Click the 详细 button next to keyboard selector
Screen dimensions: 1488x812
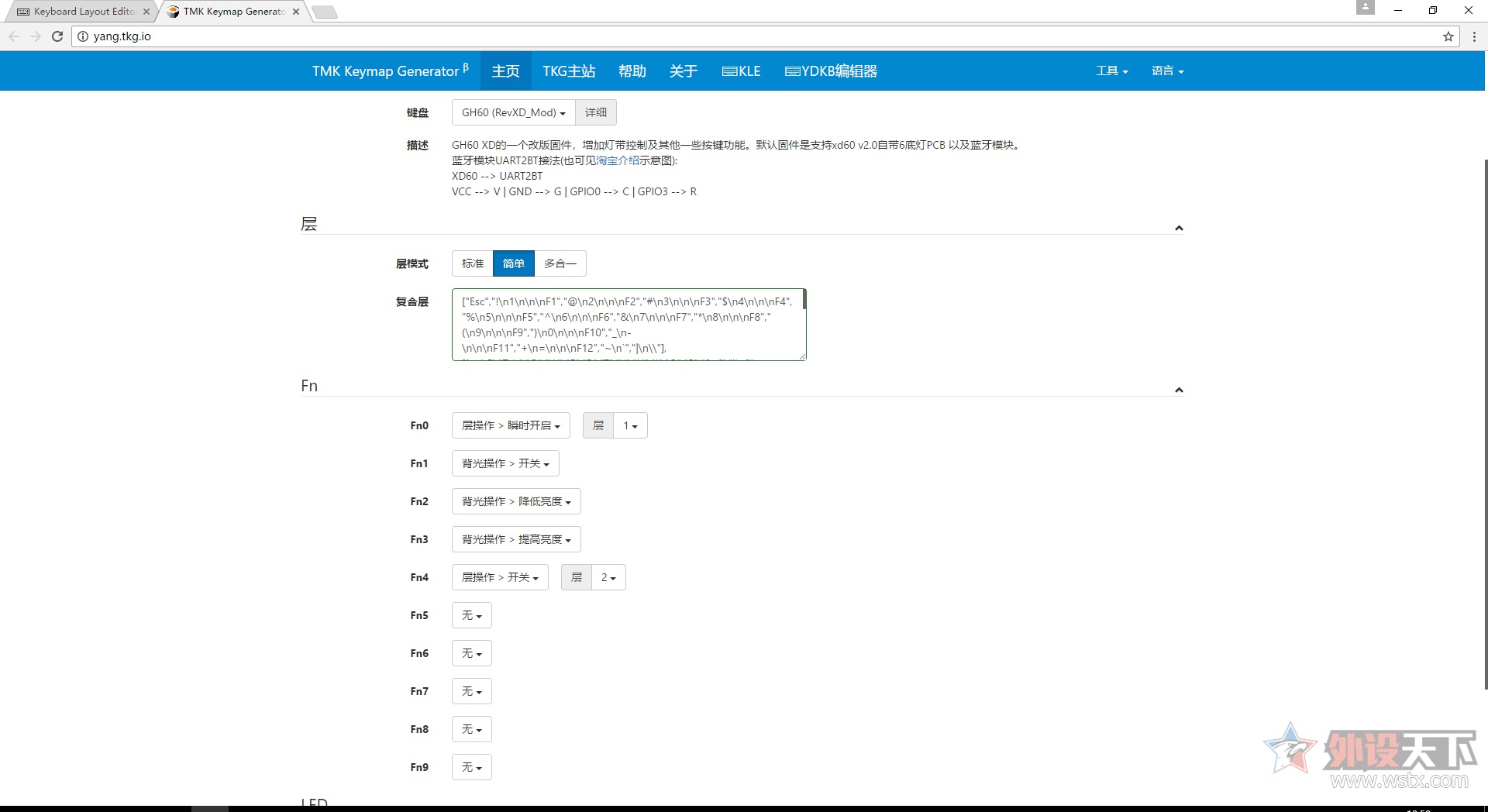[x=595, y=112]
